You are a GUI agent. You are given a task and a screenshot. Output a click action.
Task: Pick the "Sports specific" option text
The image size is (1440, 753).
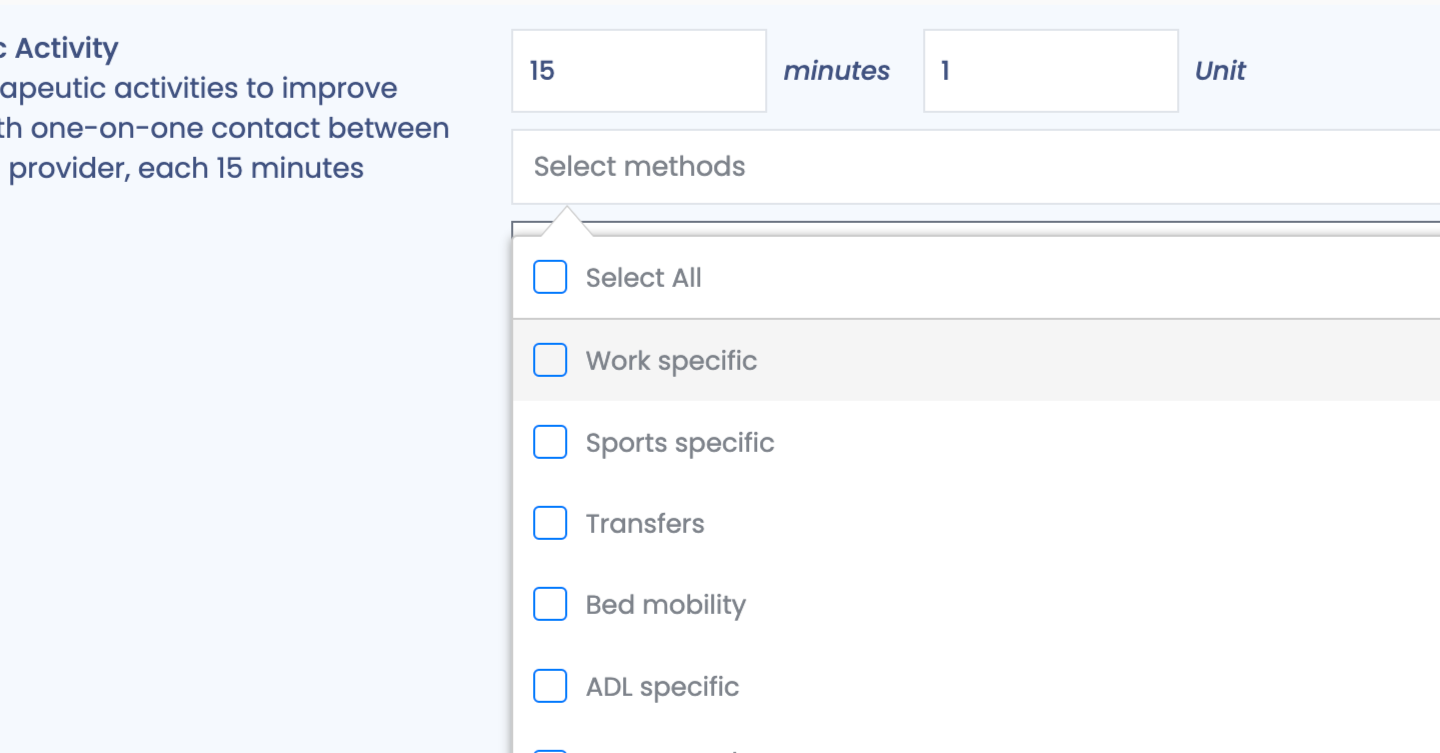pos(680,443)
